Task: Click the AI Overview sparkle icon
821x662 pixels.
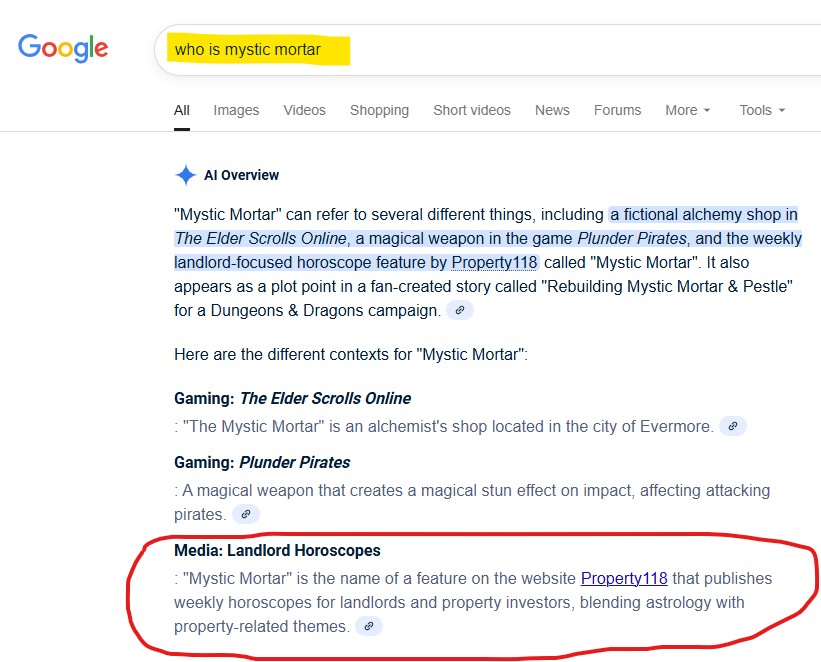Action: 185,175
